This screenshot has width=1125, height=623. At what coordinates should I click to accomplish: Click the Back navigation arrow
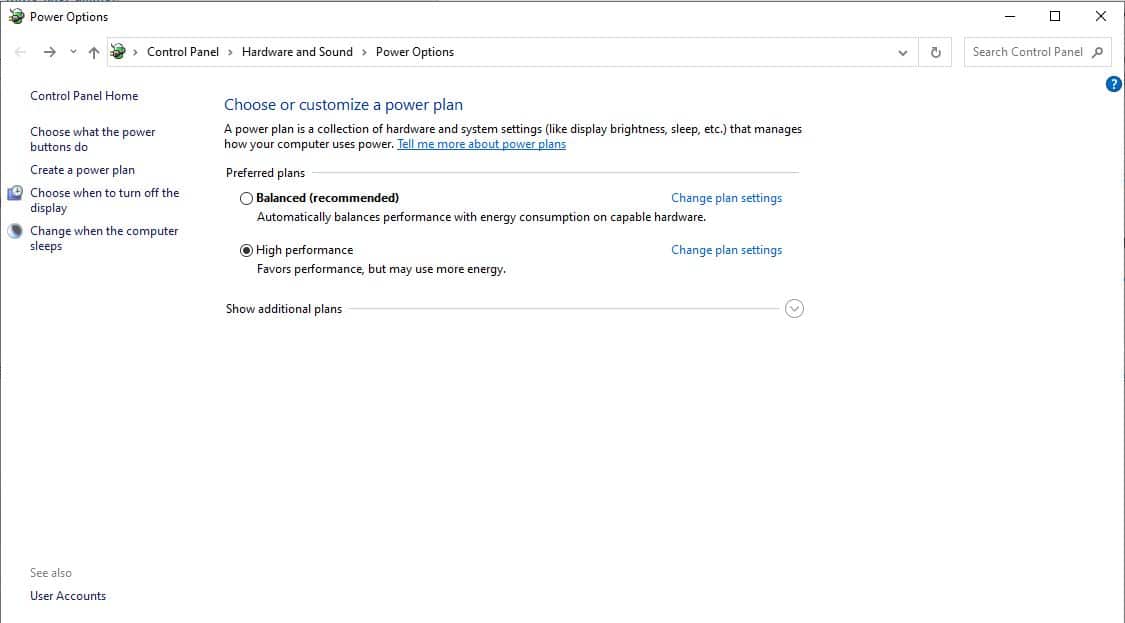point(21,52)
